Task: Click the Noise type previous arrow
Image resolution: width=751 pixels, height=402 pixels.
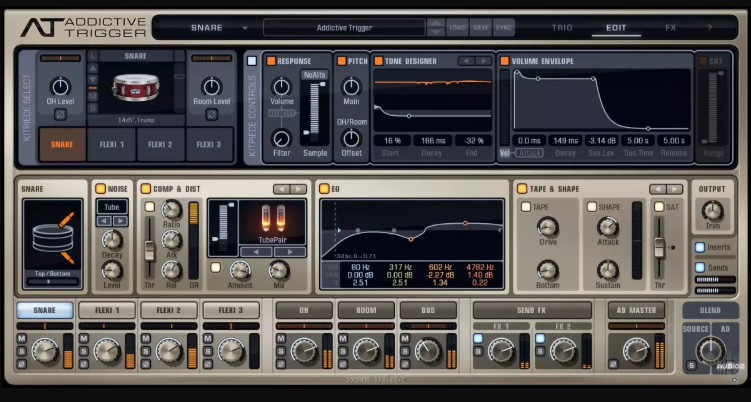Action: tap(104, 221)
